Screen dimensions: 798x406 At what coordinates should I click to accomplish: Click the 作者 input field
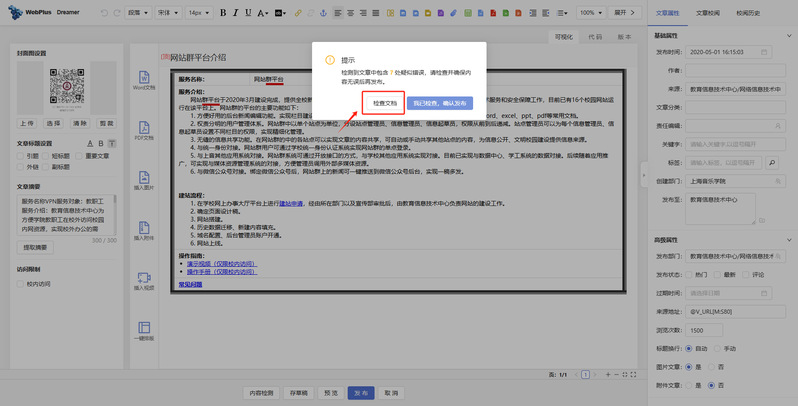tap(735, 70)
